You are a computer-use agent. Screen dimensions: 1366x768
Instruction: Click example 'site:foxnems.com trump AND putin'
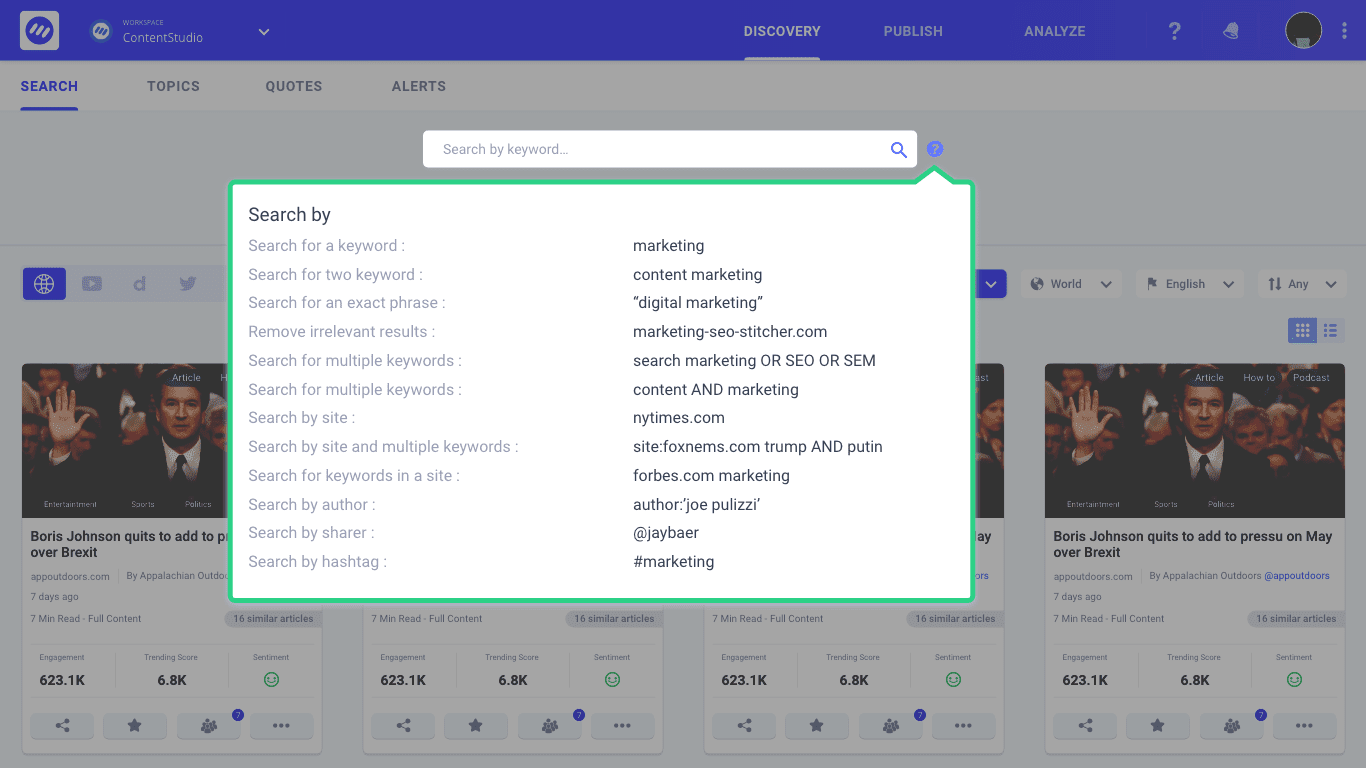(x=758, y=447)
